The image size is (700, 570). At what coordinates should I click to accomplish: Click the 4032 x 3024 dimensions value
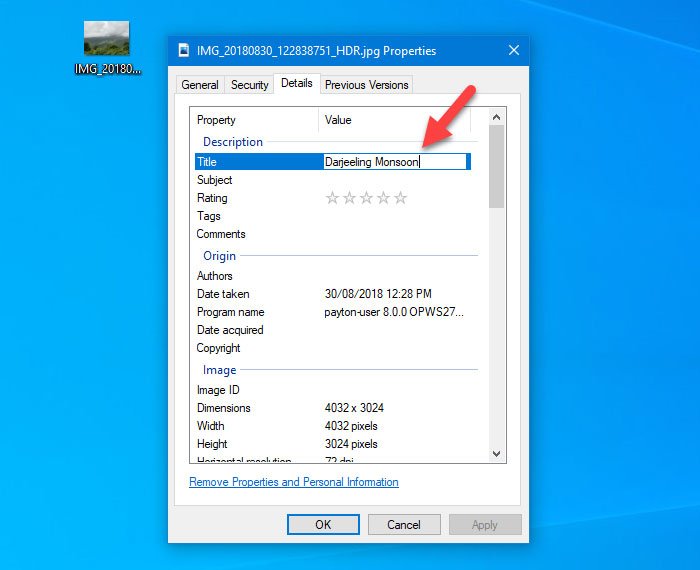354,408
